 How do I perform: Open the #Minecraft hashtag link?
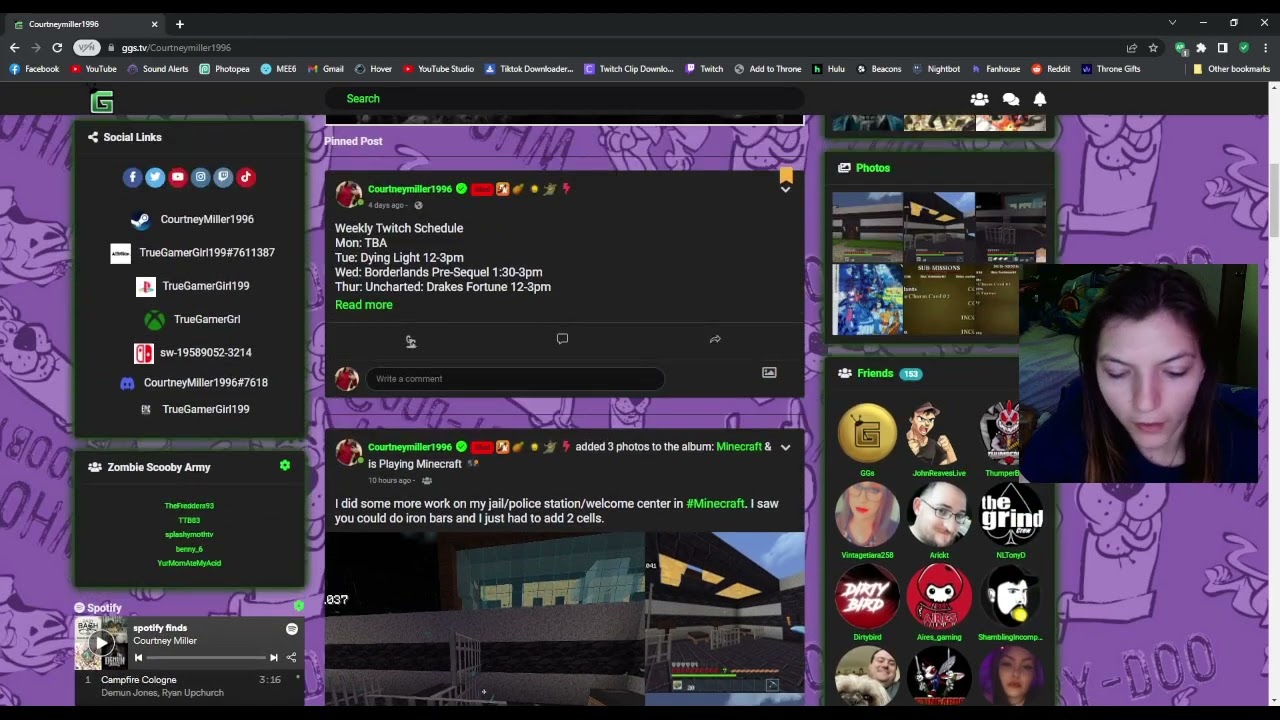715,504
